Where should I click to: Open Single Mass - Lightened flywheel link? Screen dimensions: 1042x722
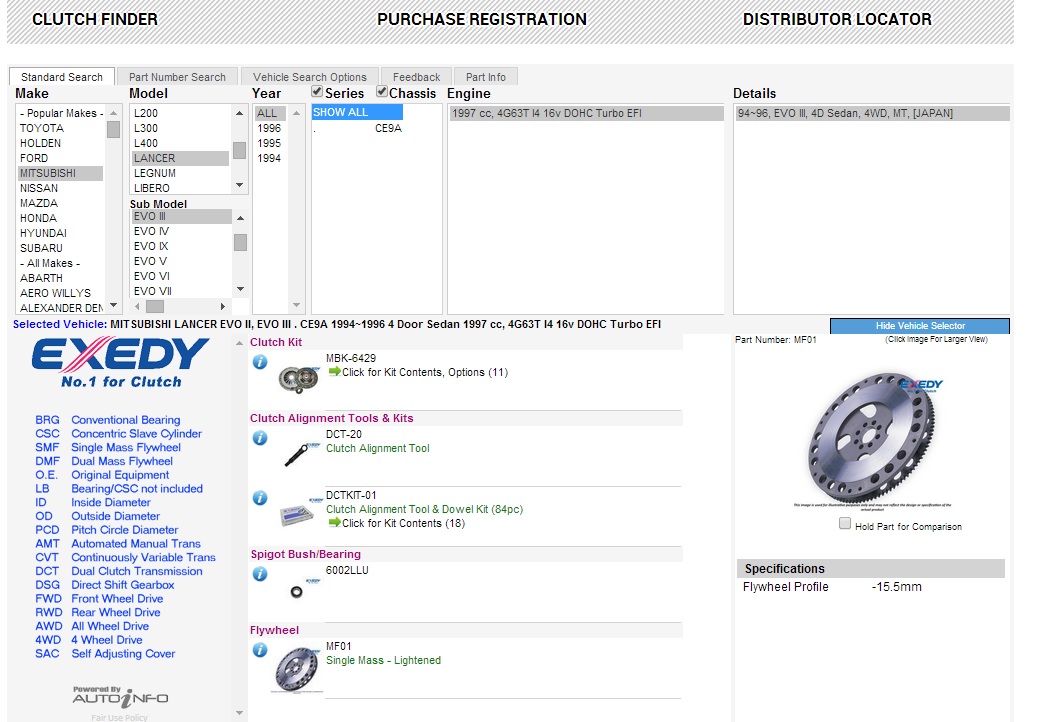pos(383,660)
